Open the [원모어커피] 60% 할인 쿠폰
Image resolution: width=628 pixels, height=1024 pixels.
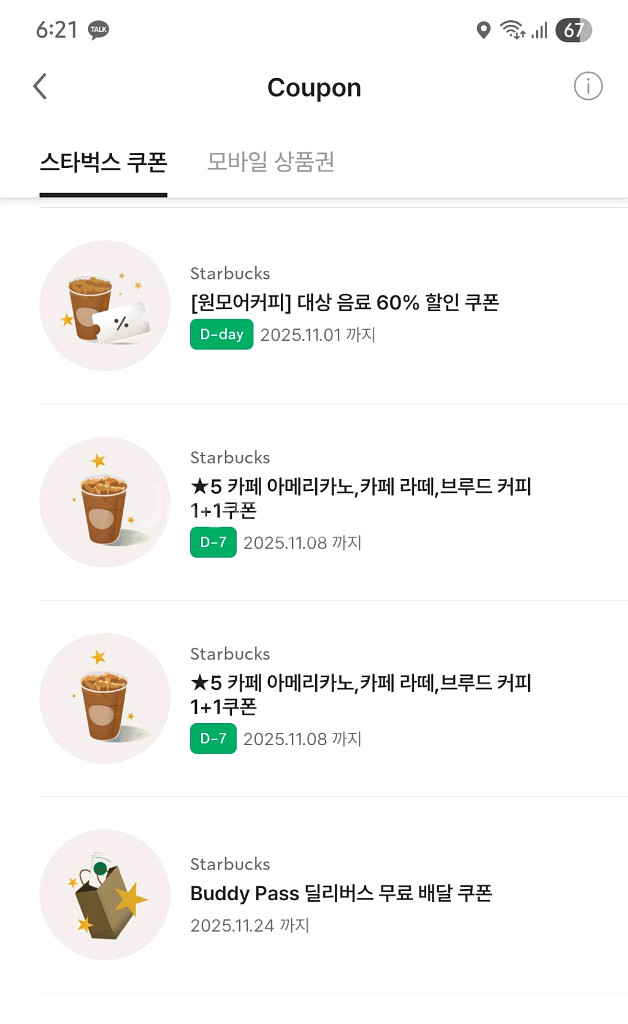(345, 301)
